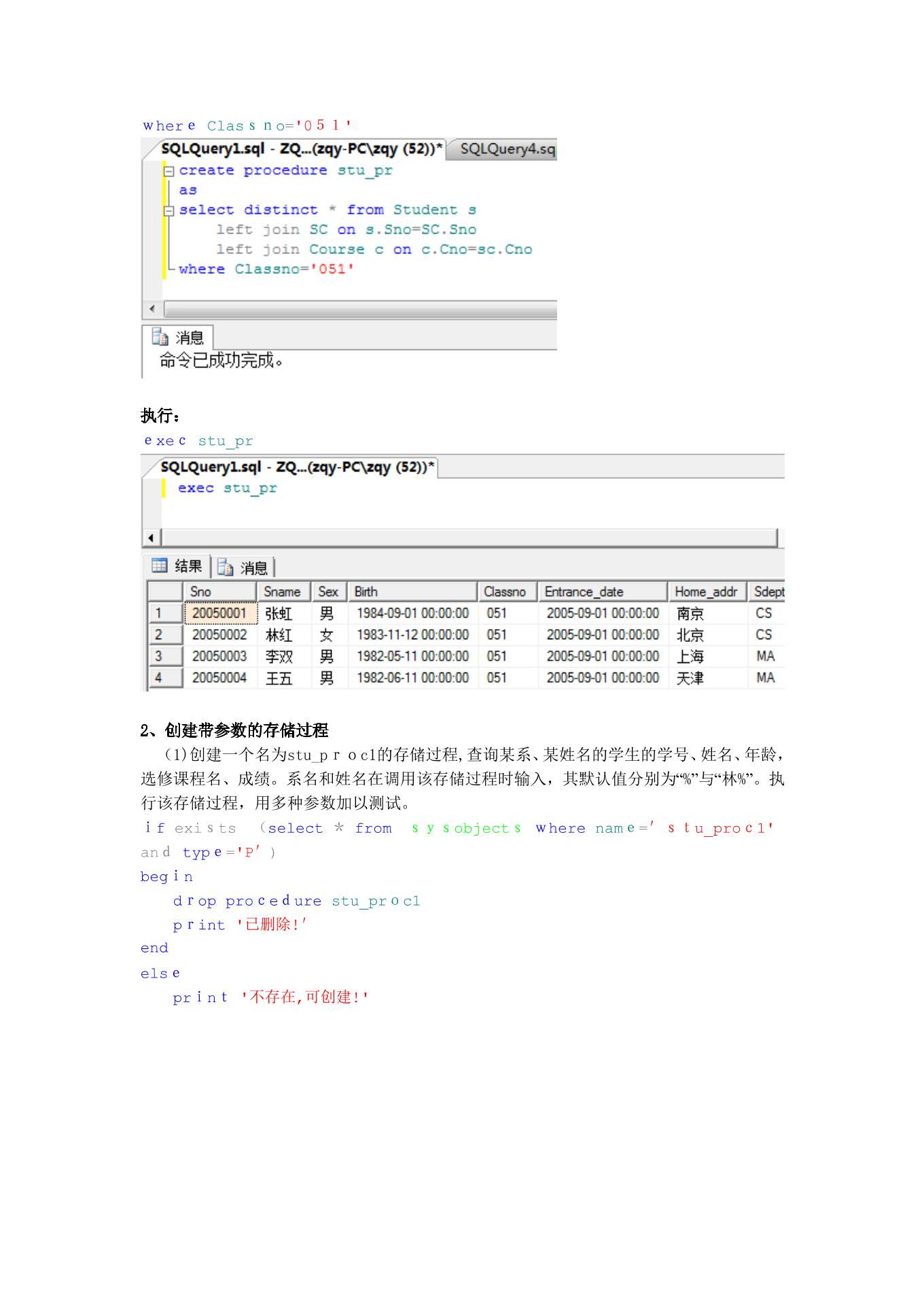The width and height of the screenshot is (924, 1307).
Task: Click the 天津 home address cell
Action: pos(707,678)
